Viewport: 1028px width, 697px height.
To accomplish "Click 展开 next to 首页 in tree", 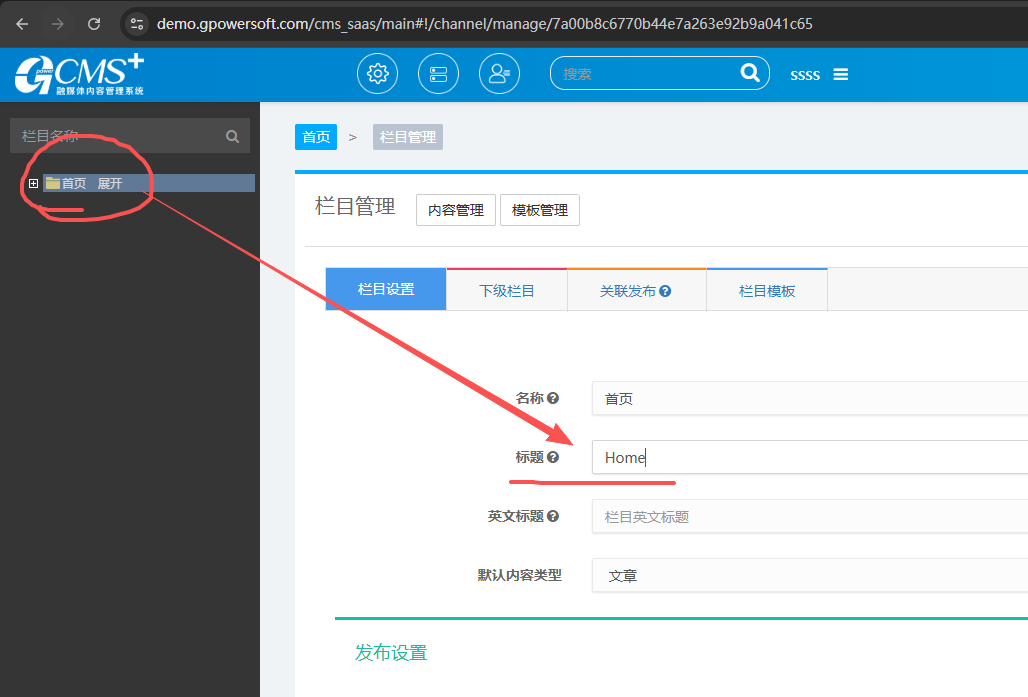I will point(110,184).
